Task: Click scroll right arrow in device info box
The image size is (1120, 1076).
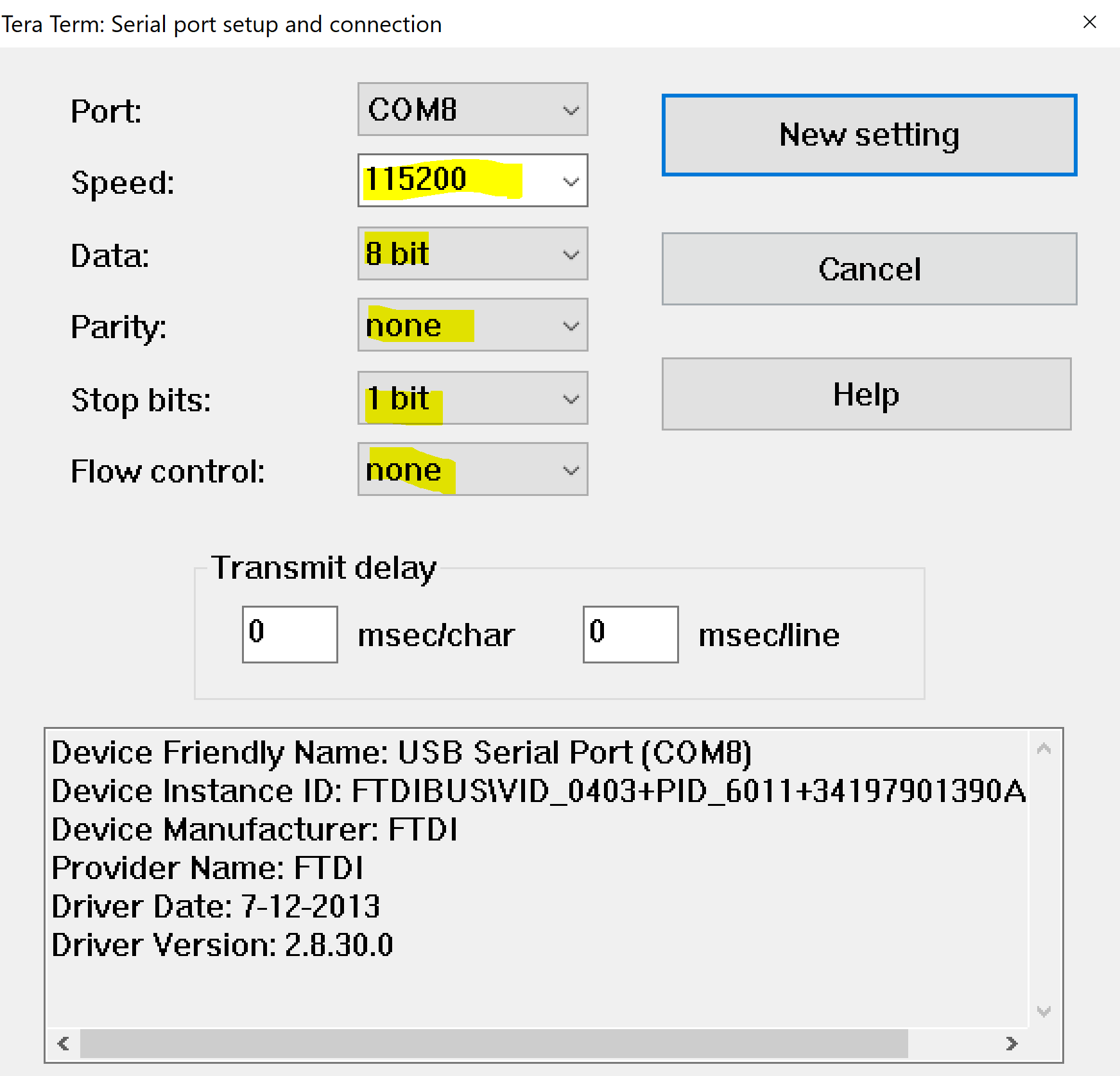Action: click(x=1012, y=1044)
